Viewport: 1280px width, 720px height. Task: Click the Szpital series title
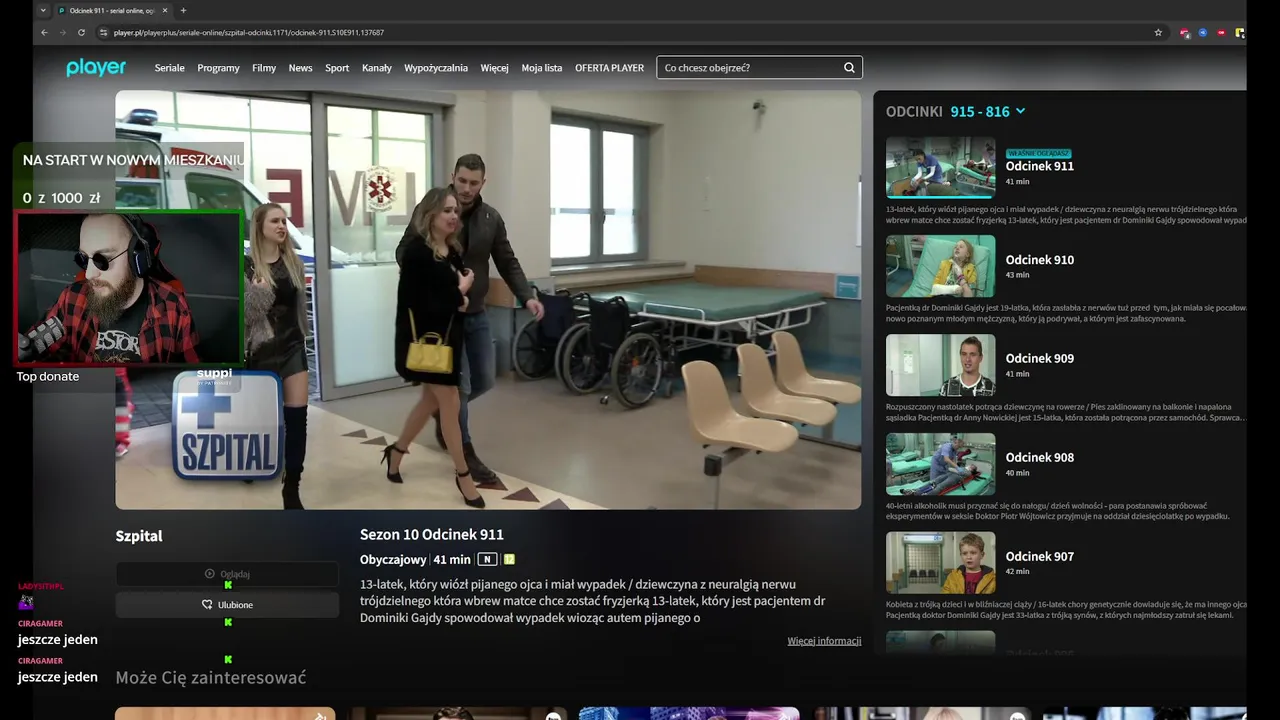coord(139,536)
